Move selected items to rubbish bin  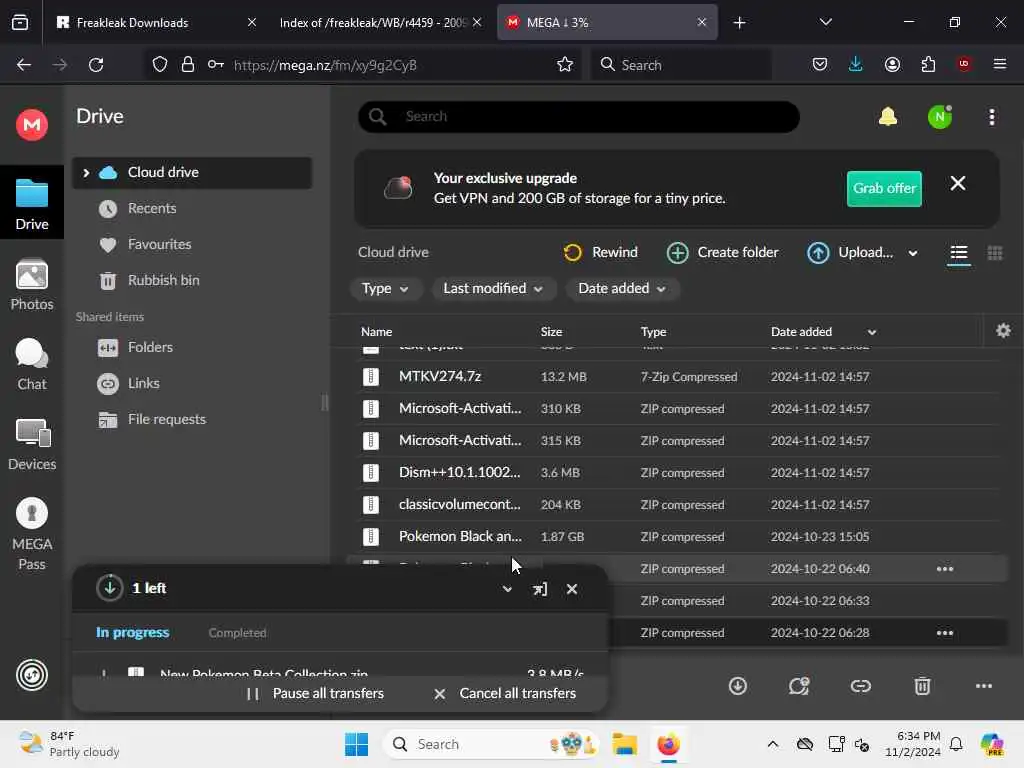(x=922, y=686)
